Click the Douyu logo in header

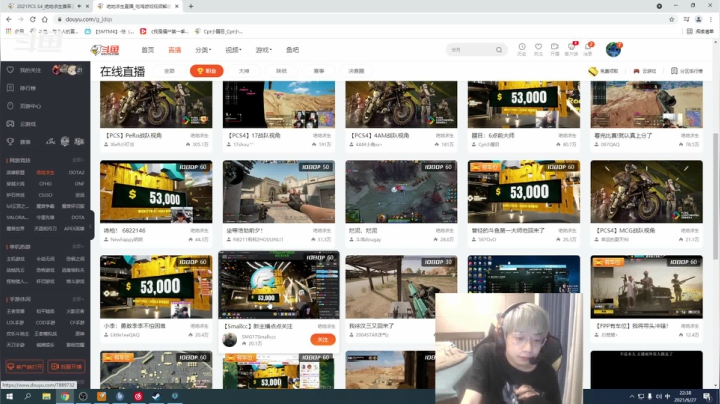105,50
